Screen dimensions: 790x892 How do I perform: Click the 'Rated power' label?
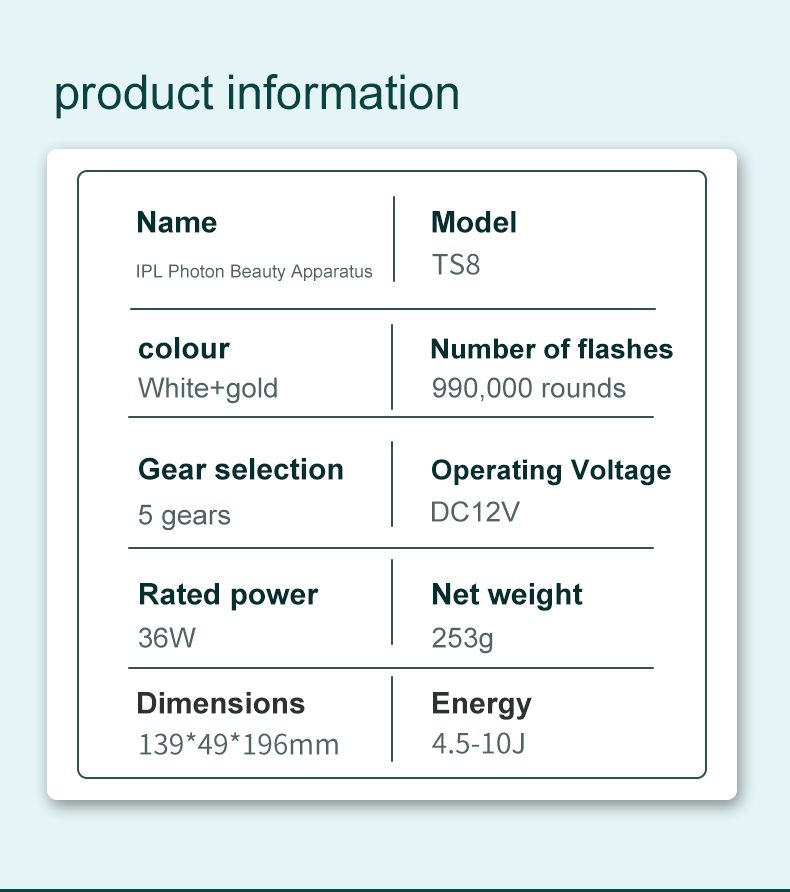(228, 594)
